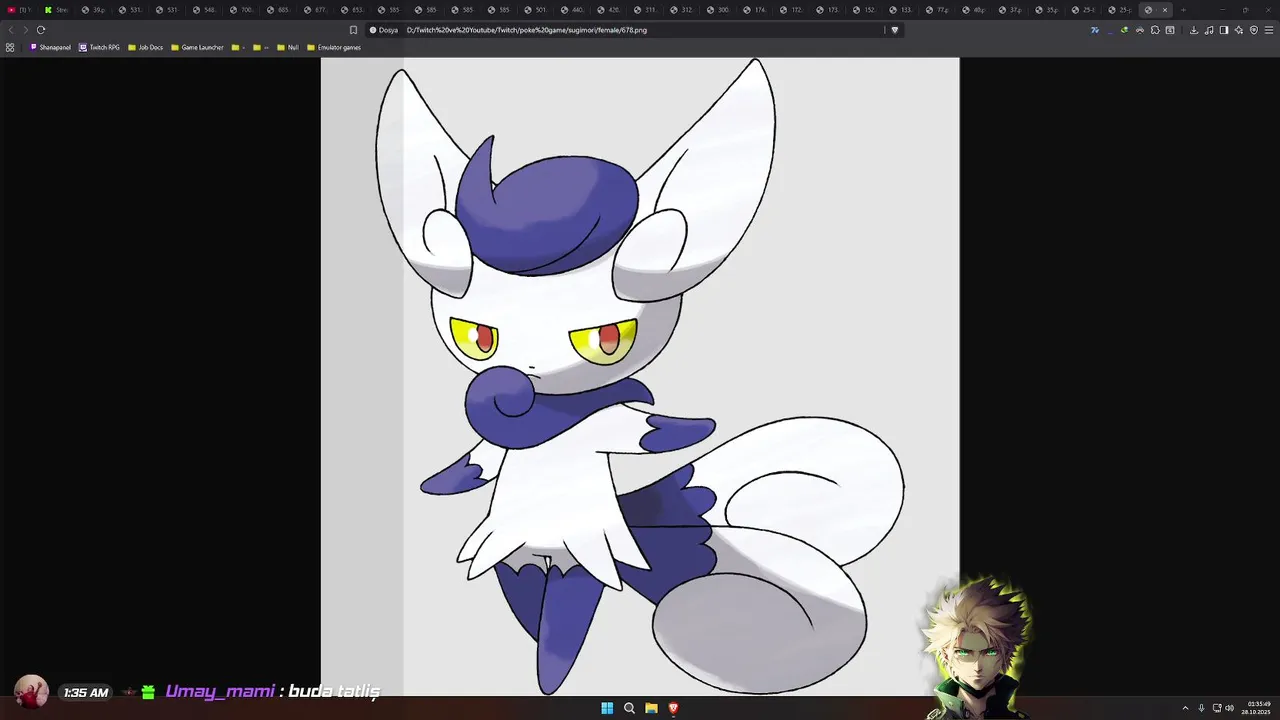Switch to the tab labeled 677
This screenshot has width=1280, height=720.
315,10
